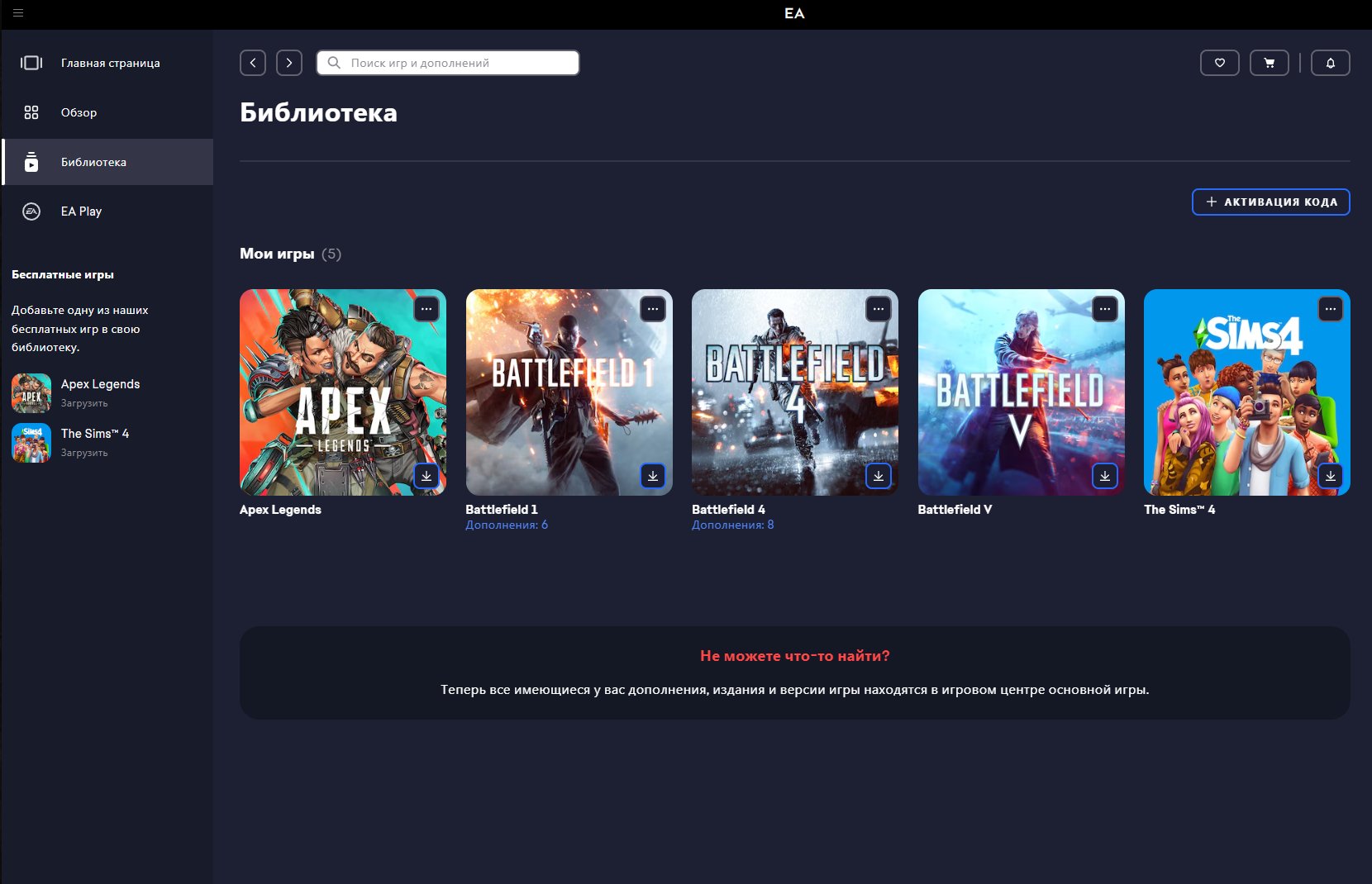Click the EA Play logo icon
The image size is (1372, 884).
tap(31, 211)
